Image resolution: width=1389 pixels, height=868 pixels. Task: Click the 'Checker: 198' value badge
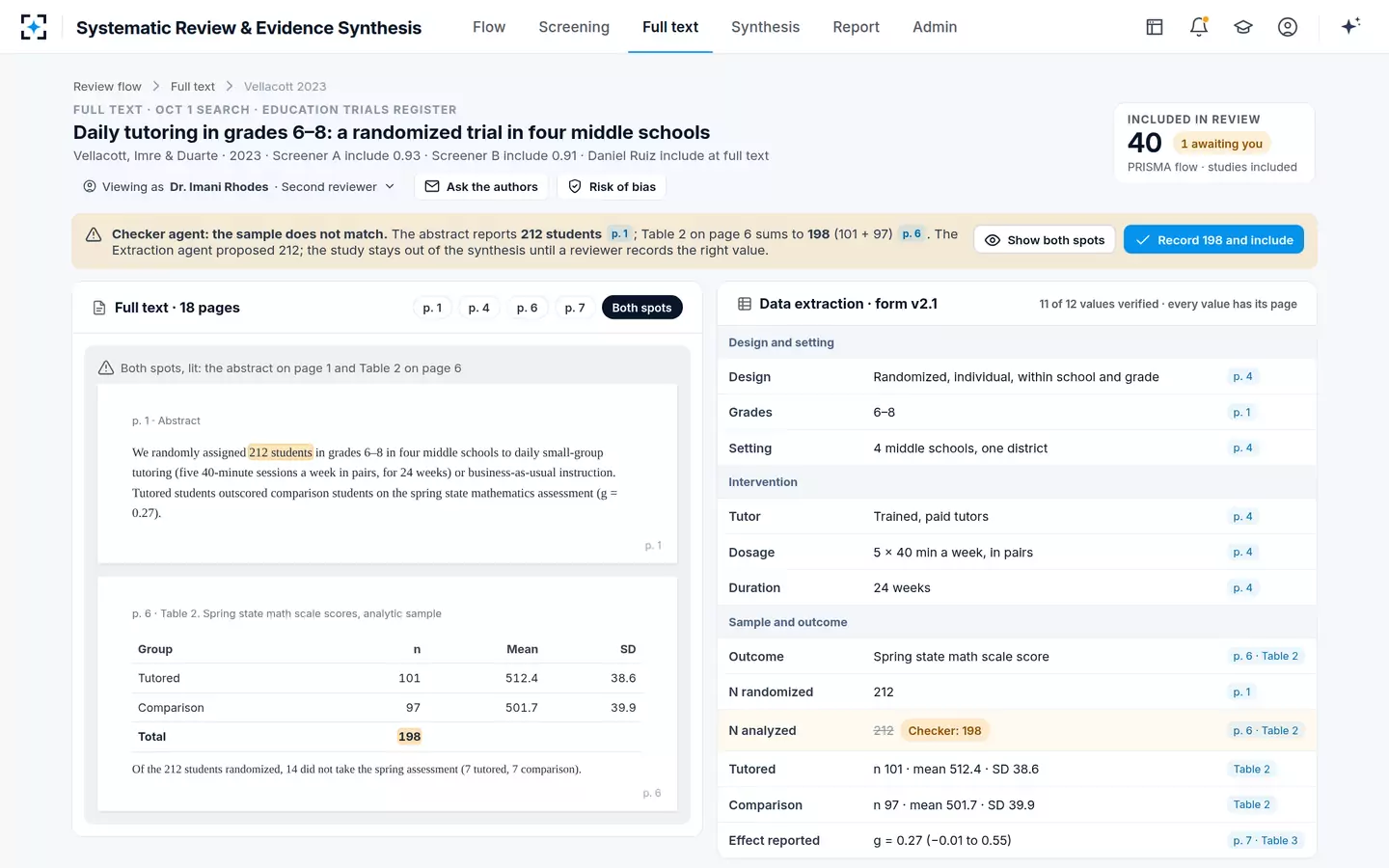pos(944,731)
